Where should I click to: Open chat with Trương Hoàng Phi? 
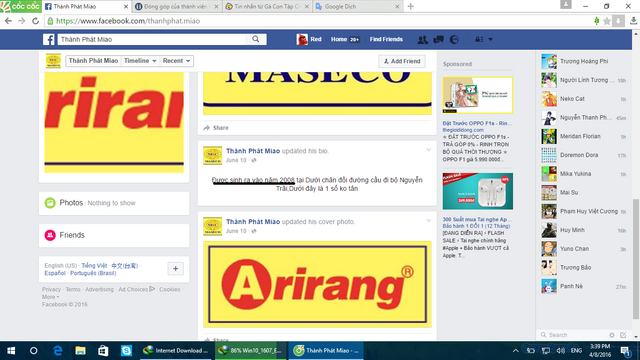[x=584, y=61]
